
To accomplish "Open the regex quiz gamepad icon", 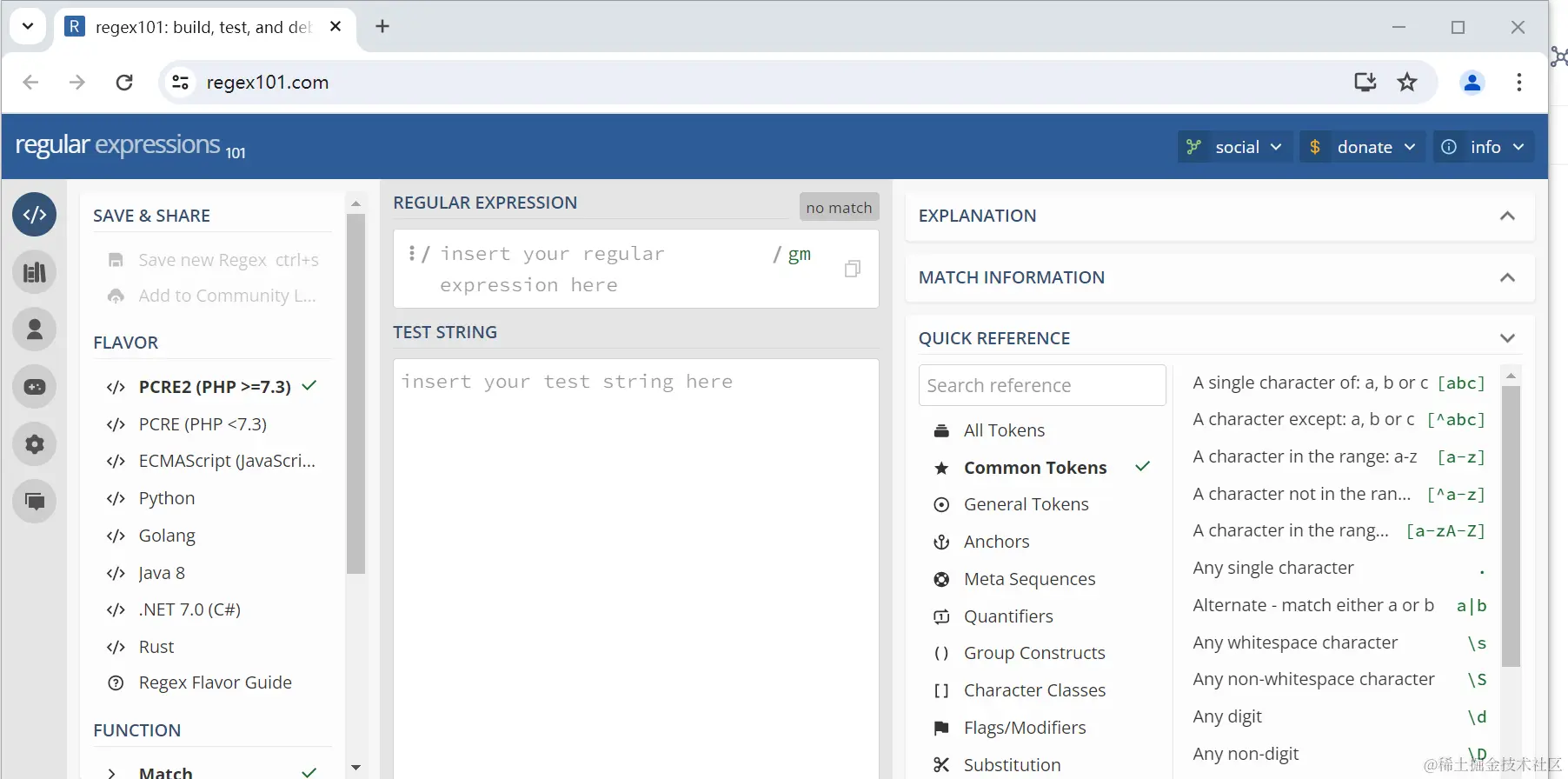I will (x=35, y=387).
